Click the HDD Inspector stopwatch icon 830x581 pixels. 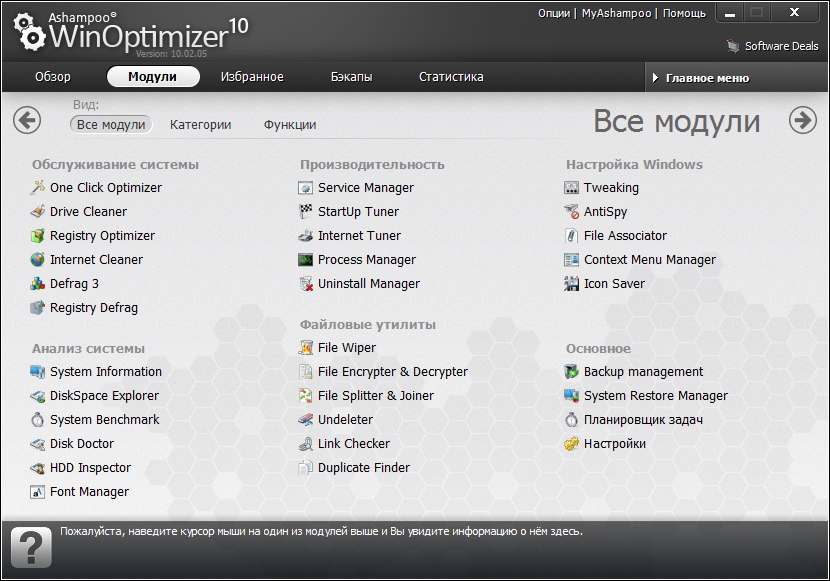coord(38,468)
